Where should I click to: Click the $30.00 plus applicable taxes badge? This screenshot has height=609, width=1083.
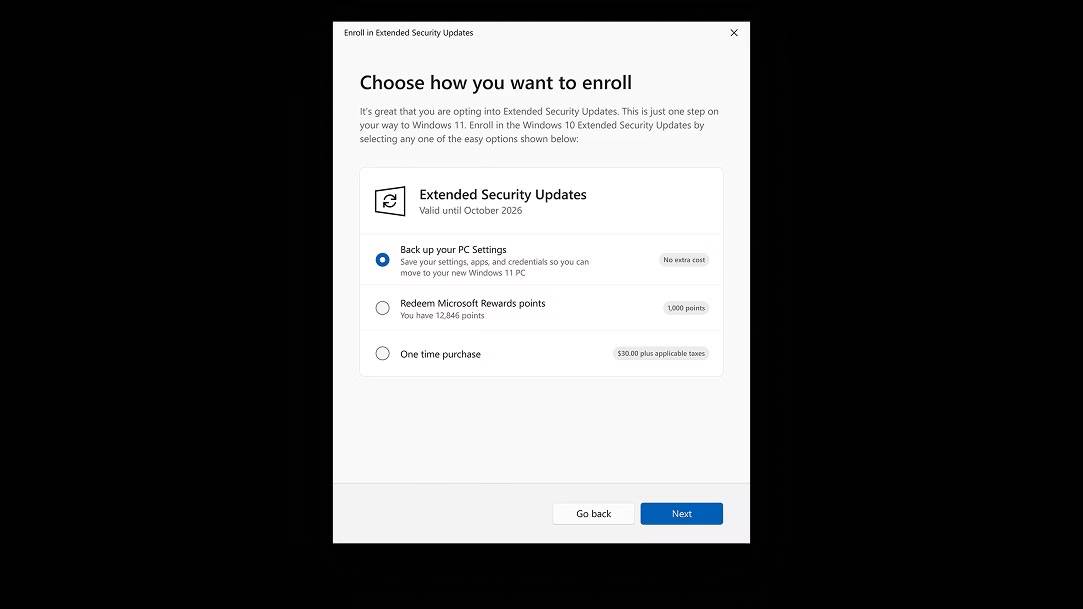coord(661,354)
